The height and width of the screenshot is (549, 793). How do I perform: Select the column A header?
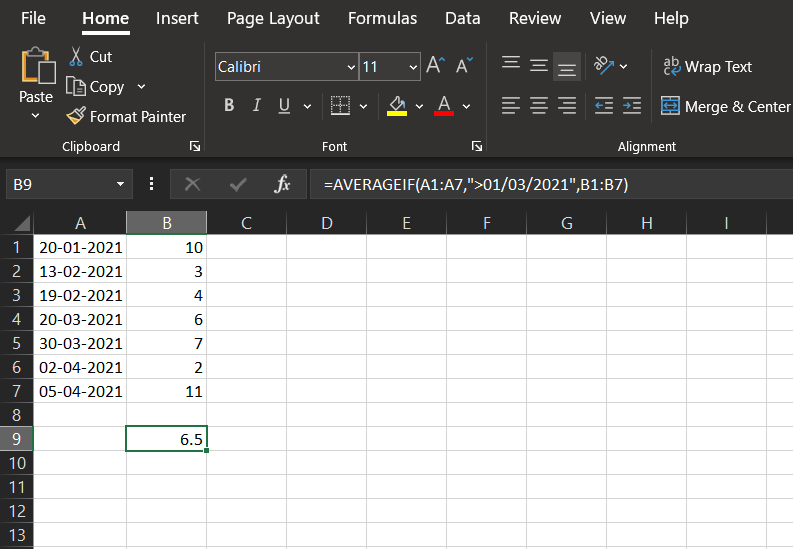point(80,223)
